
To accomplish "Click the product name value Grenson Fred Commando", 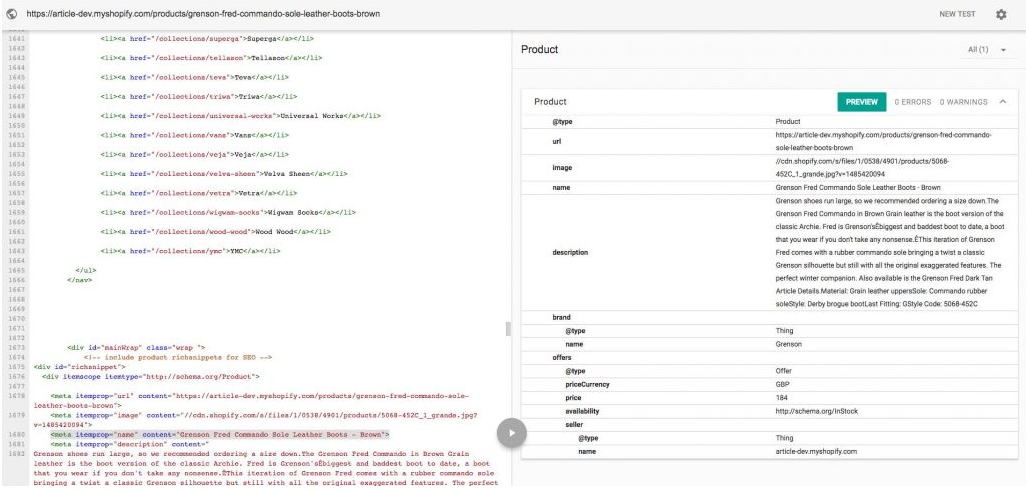I will (858, 187).
